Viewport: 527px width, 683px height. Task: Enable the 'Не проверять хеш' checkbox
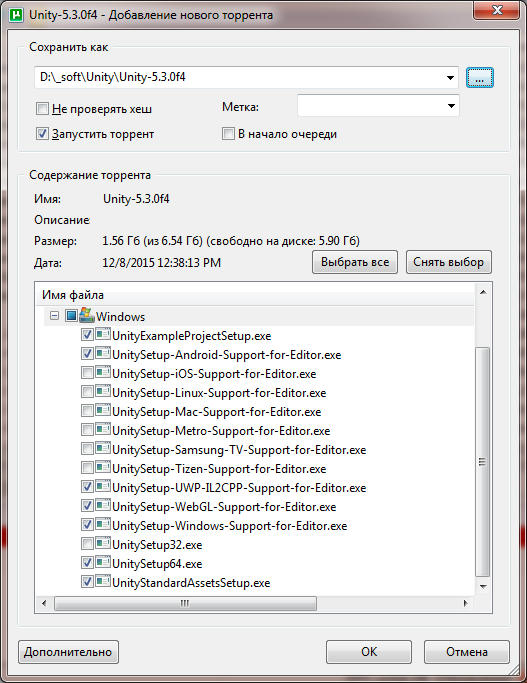[x=42, y=108]
